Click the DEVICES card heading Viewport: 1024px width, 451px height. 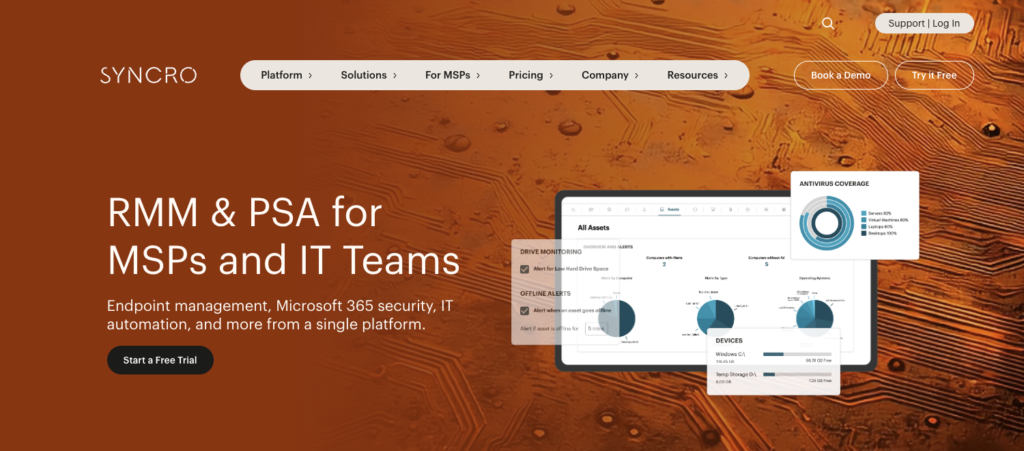click(x=729, y=341)
